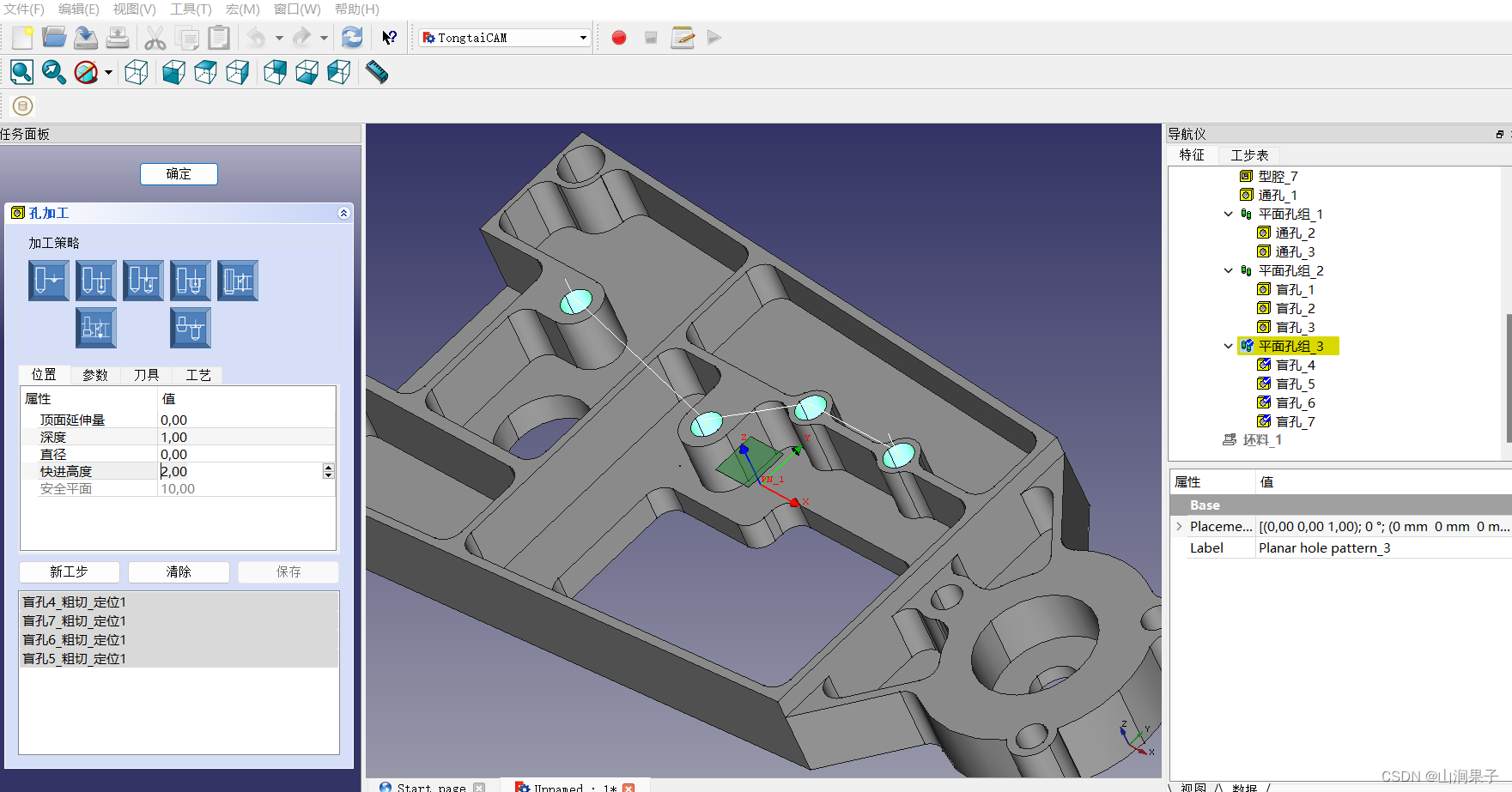This screenshot has width=1512, height=792.
Task: Click the blue refresh arrows icon
Action: click(x=352, y=38)
